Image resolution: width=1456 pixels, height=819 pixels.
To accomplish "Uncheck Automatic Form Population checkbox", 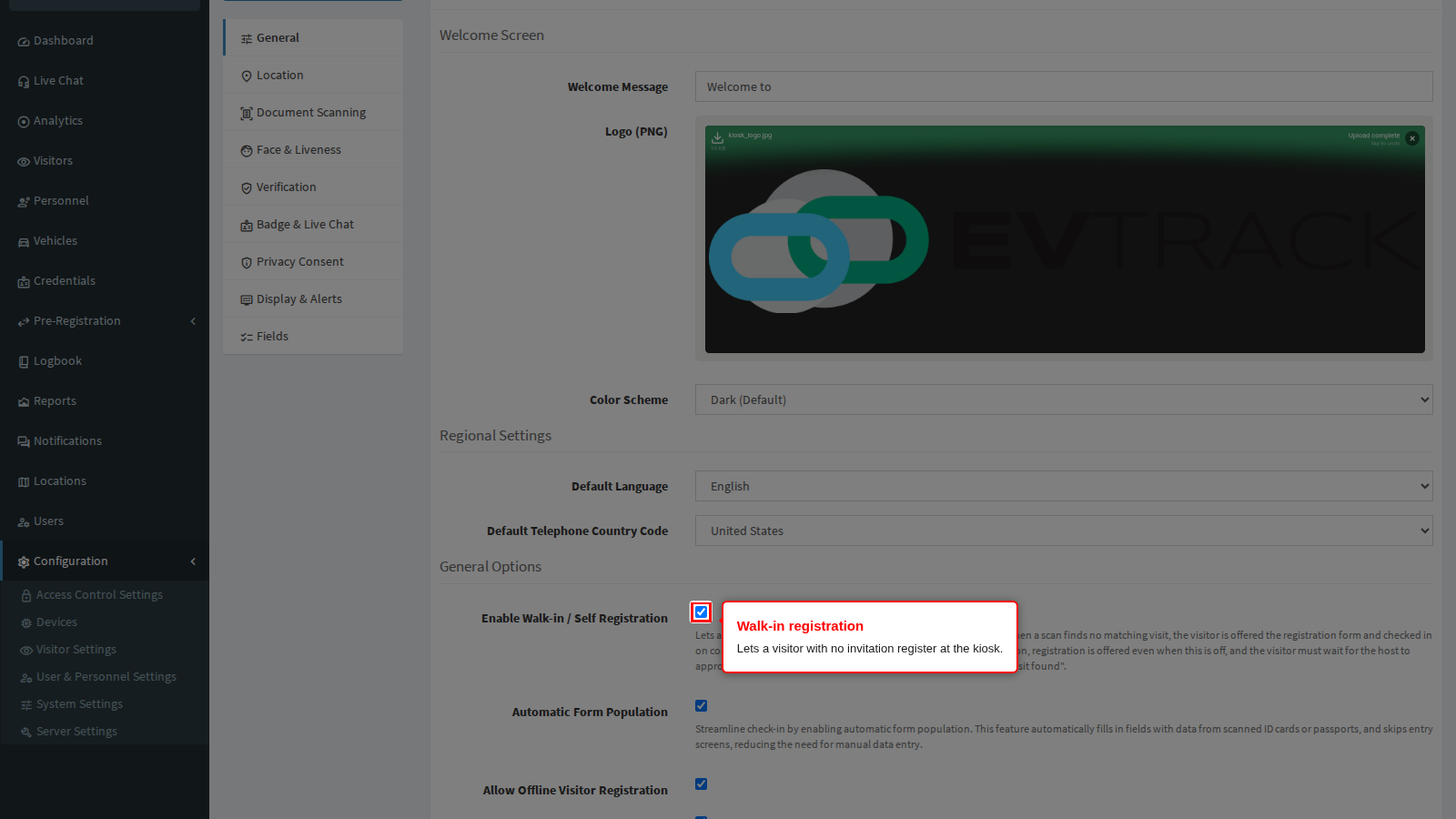I will coord(701,706).
